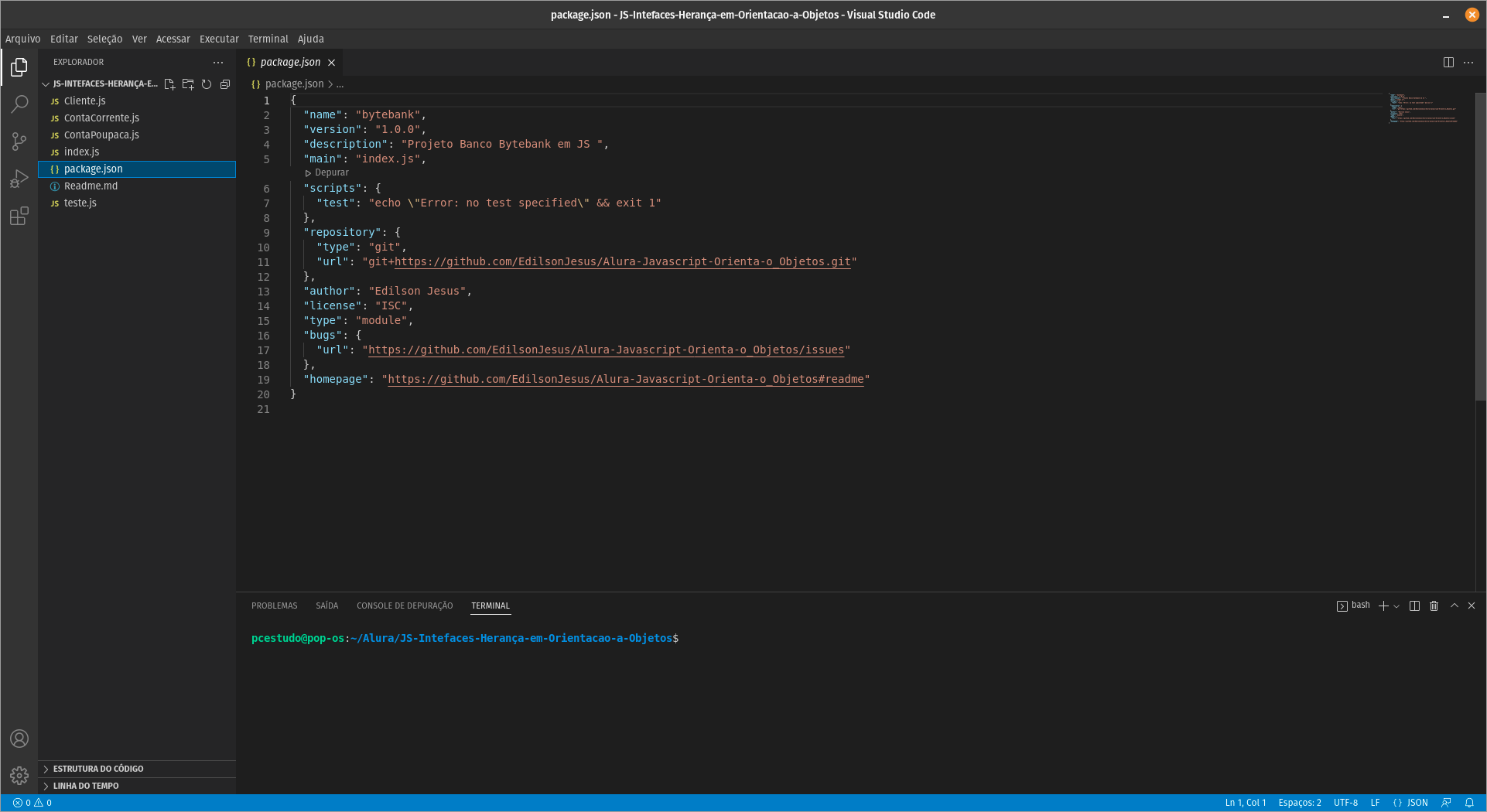Viewport: 1487px width, 812px height.
Task: Expand breadcrumb ellipsis after package.json
Action: pyautogui.click(x=340, y=84)
